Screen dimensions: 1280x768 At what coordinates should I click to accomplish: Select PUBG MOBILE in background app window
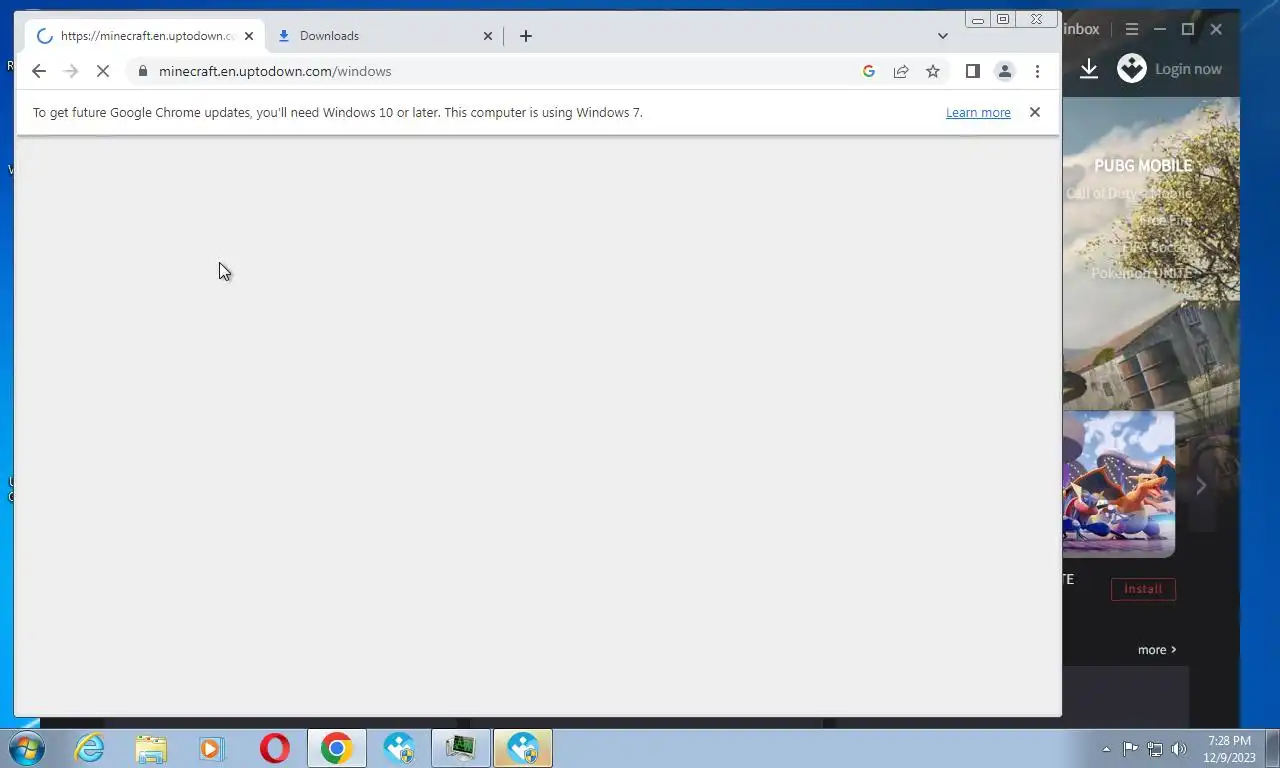pos(1143,166)
